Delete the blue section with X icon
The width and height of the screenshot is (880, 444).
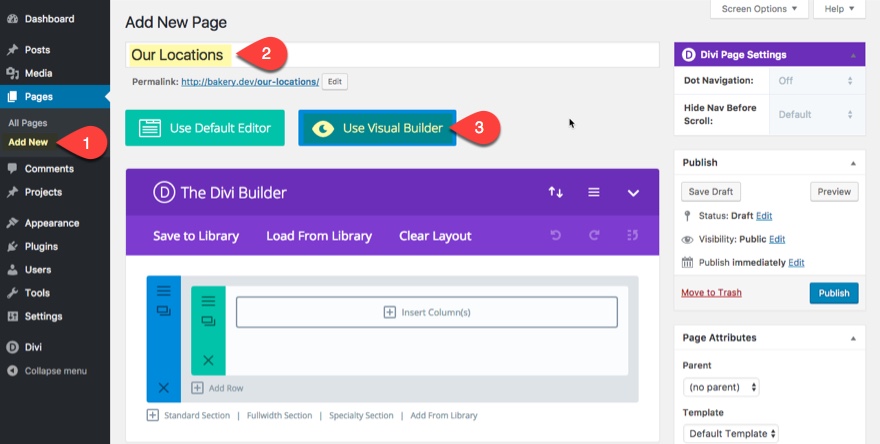163,387
